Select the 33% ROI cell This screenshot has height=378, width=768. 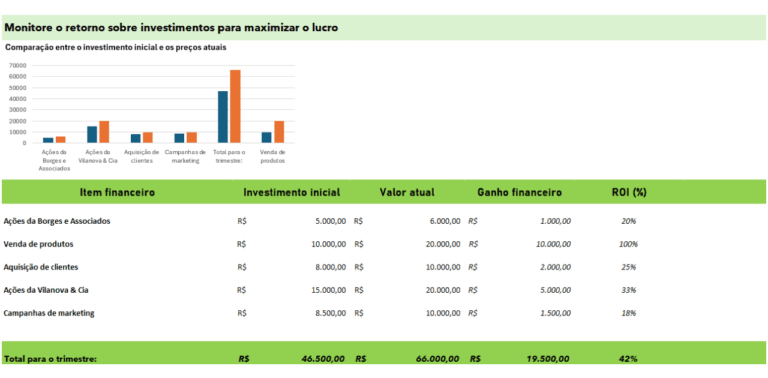[x=628, y=290]
